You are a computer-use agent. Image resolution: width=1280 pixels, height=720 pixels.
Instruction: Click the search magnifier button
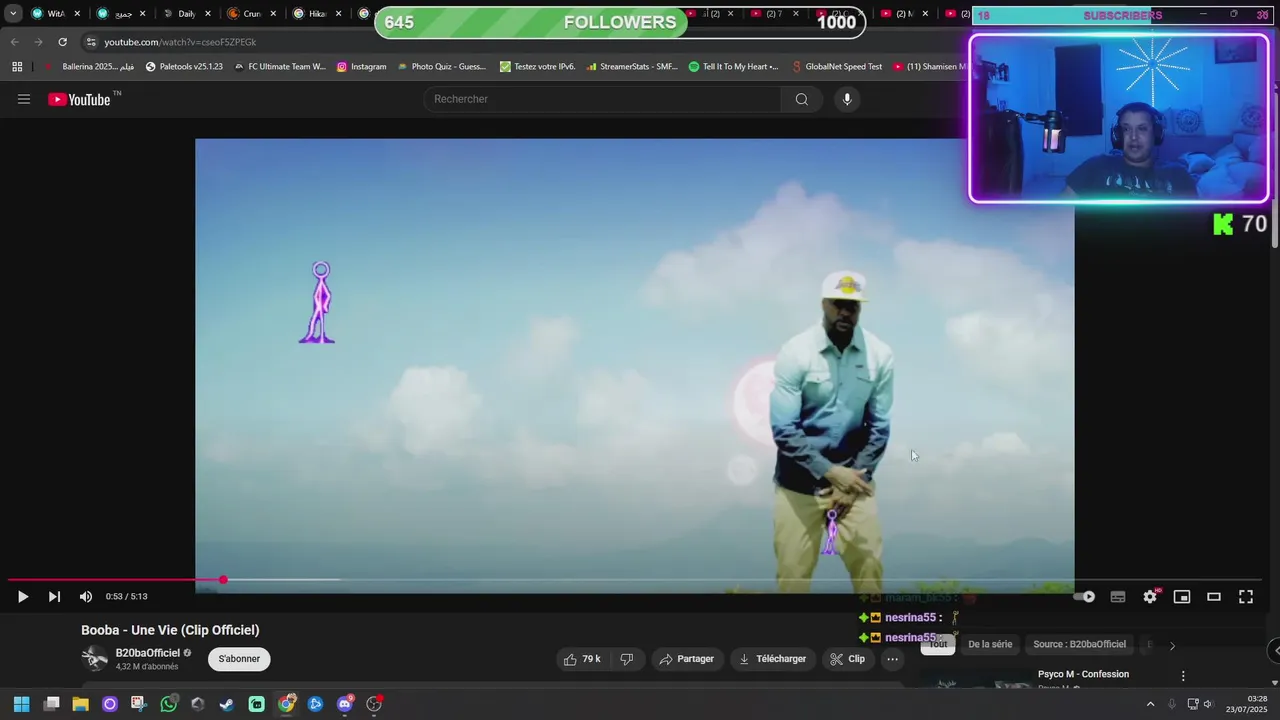(801, 99)
